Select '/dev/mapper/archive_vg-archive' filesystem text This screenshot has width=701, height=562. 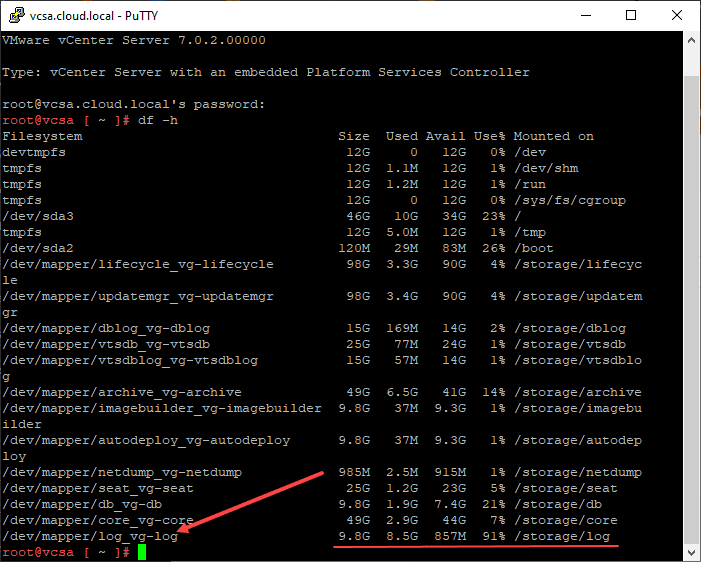pos(122,392)
